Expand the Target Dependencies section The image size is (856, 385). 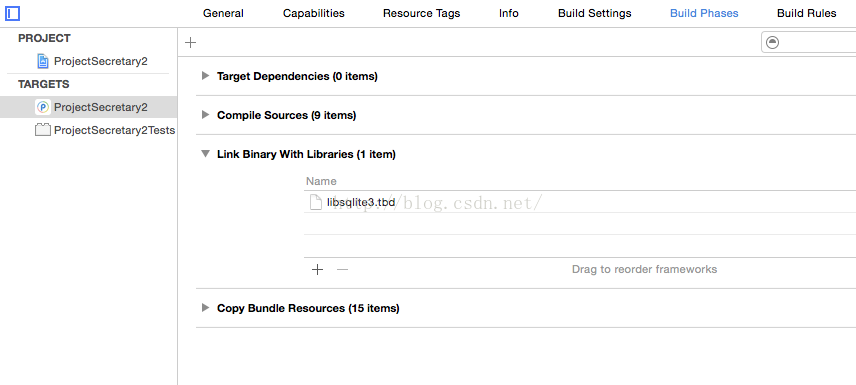(x=205, y=76)
